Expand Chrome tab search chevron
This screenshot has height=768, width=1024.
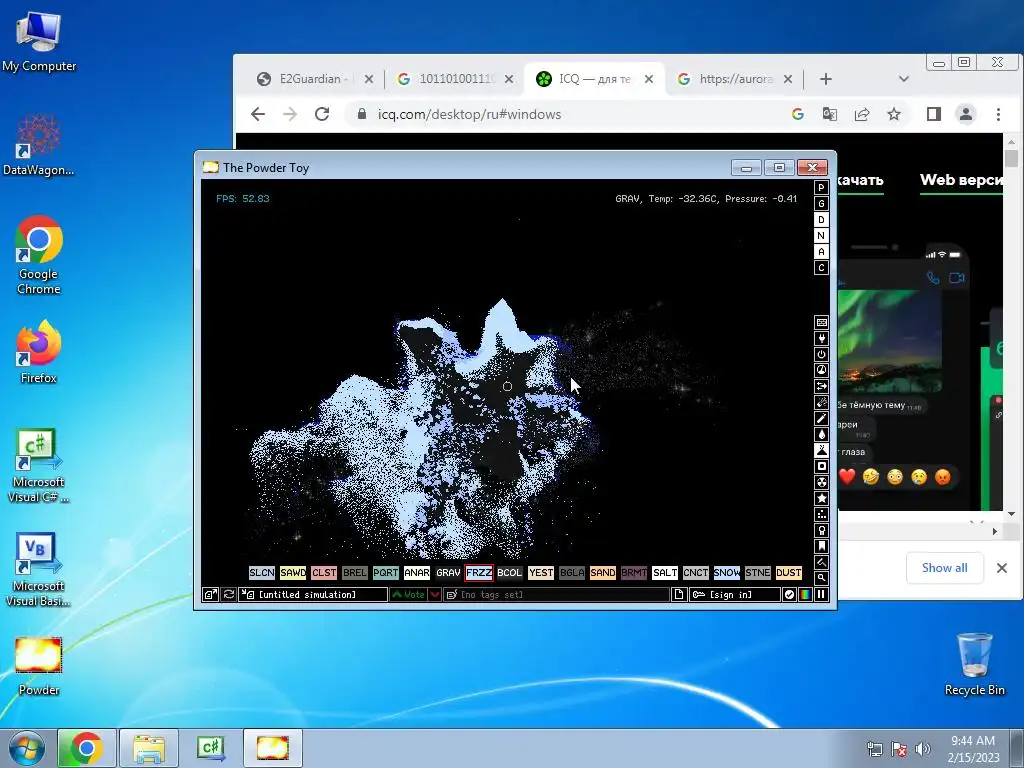point(904,79)
